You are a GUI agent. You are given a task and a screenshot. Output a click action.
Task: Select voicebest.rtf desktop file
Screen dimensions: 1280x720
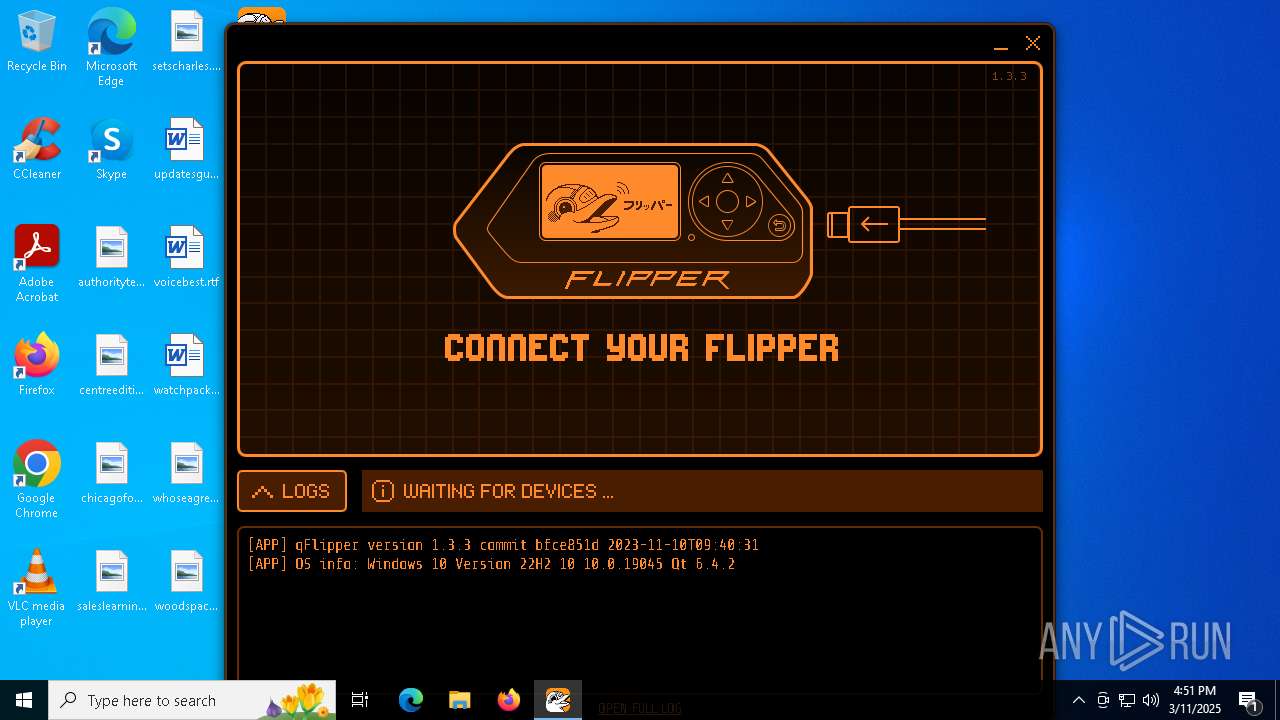(186, 258)
